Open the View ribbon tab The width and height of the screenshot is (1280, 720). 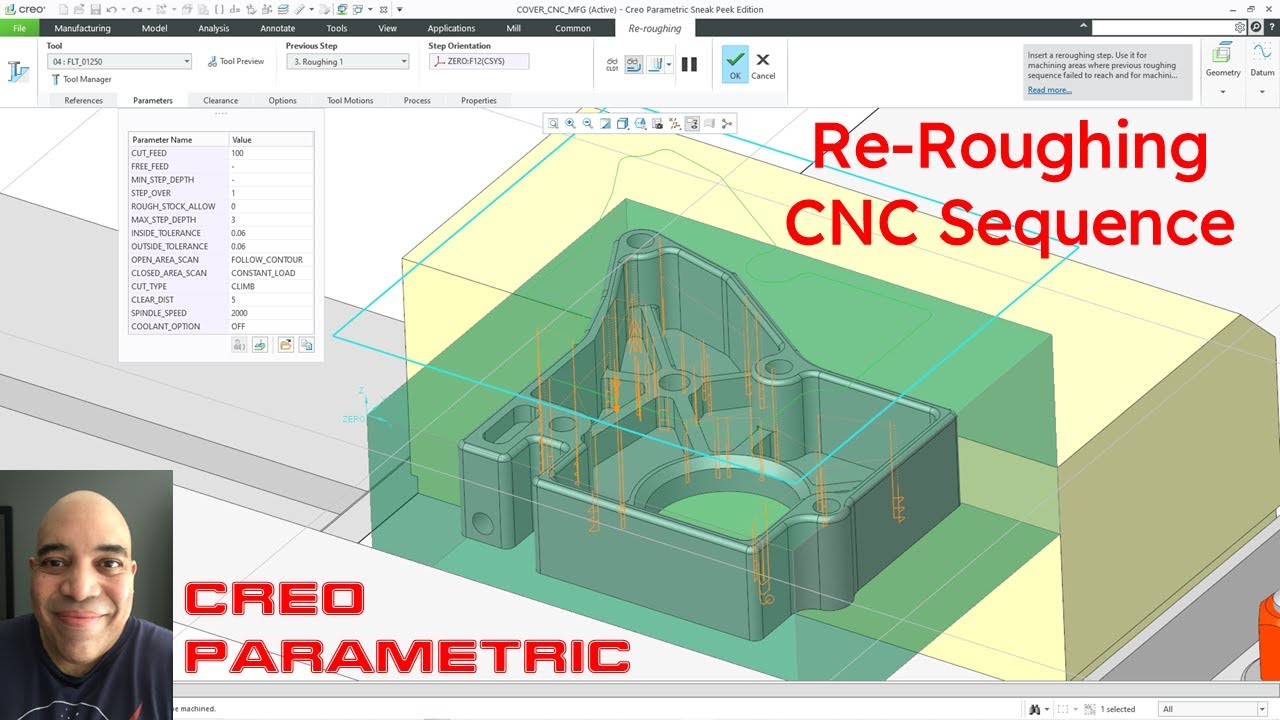click(x=387, y=28)
